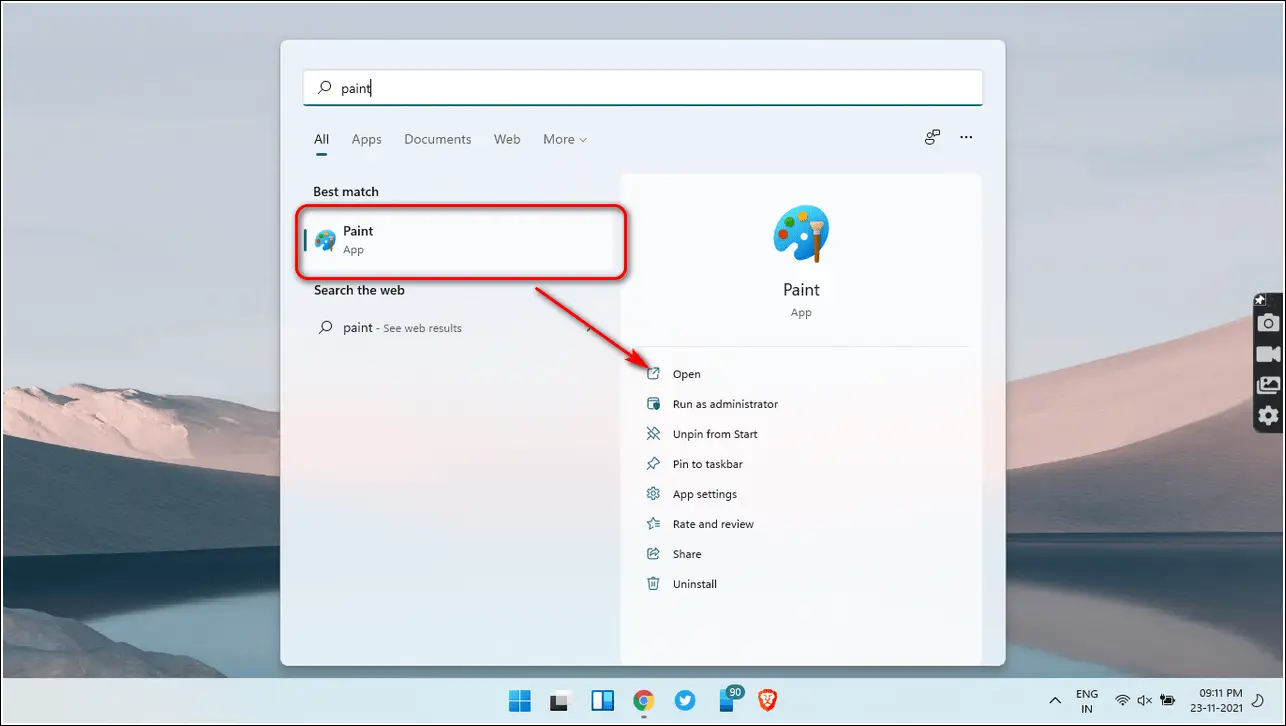This screenshot has height=726, width=1286.
Task: Launch Chrome from the taskbar
Action: tap(644, 701)
